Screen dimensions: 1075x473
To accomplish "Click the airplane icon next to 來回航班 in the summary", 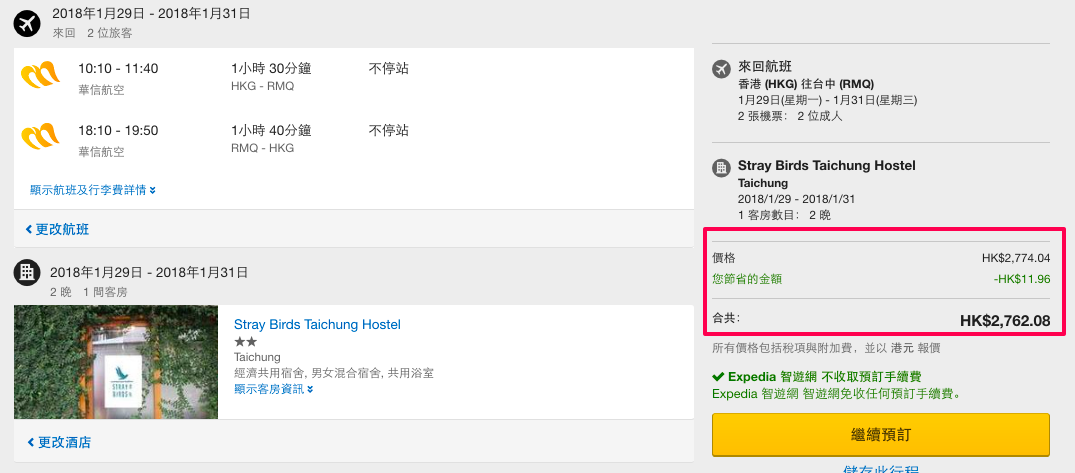I will (x=721, y=69).
